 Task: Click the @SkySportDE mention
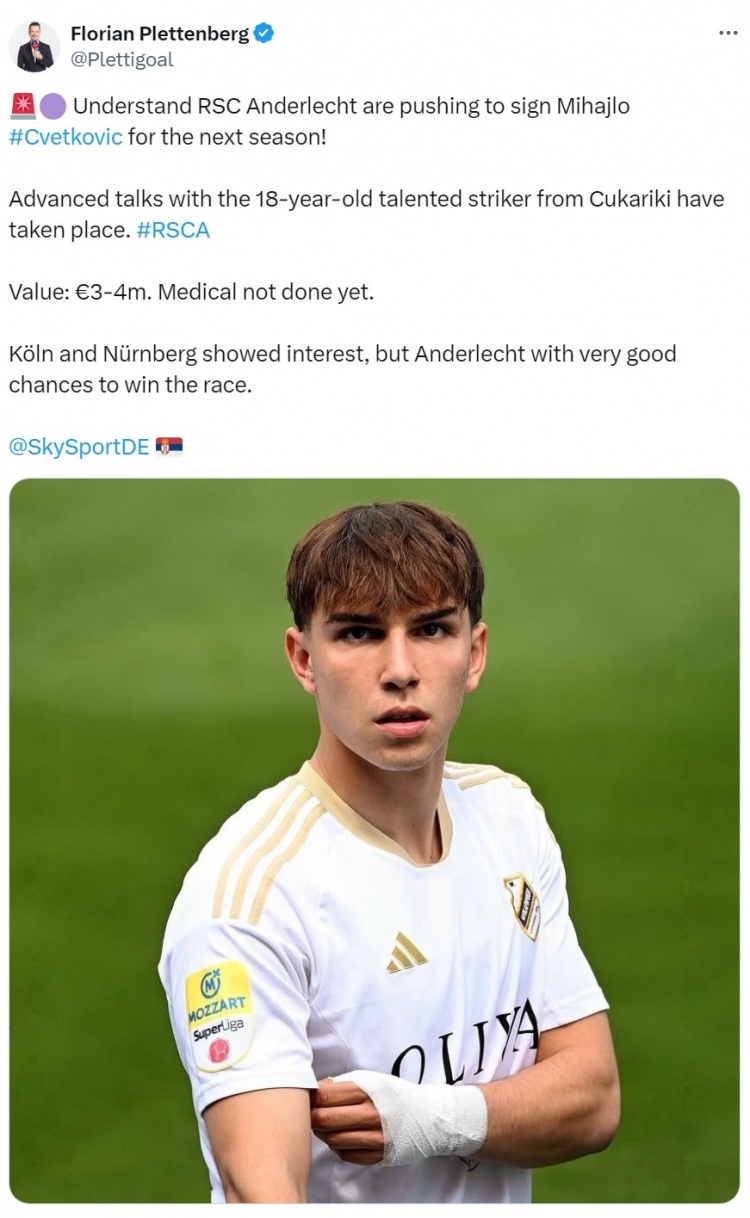click(79, 447)
